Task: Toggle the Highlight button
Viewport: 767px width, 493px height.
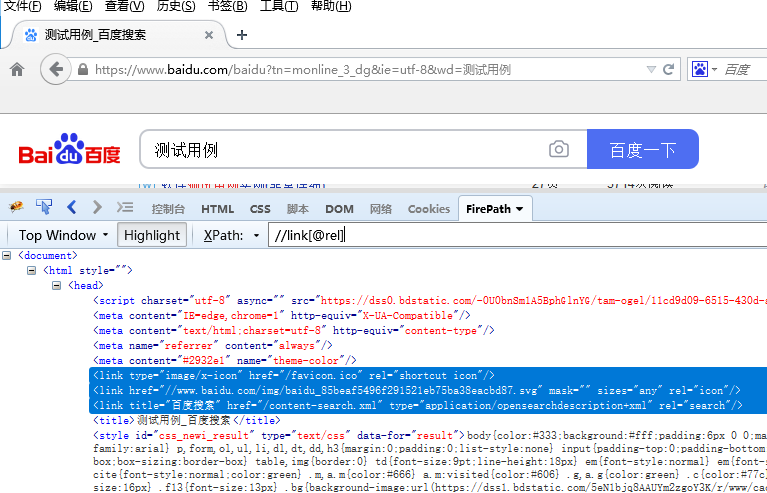Action: click(x=152, y=235)
